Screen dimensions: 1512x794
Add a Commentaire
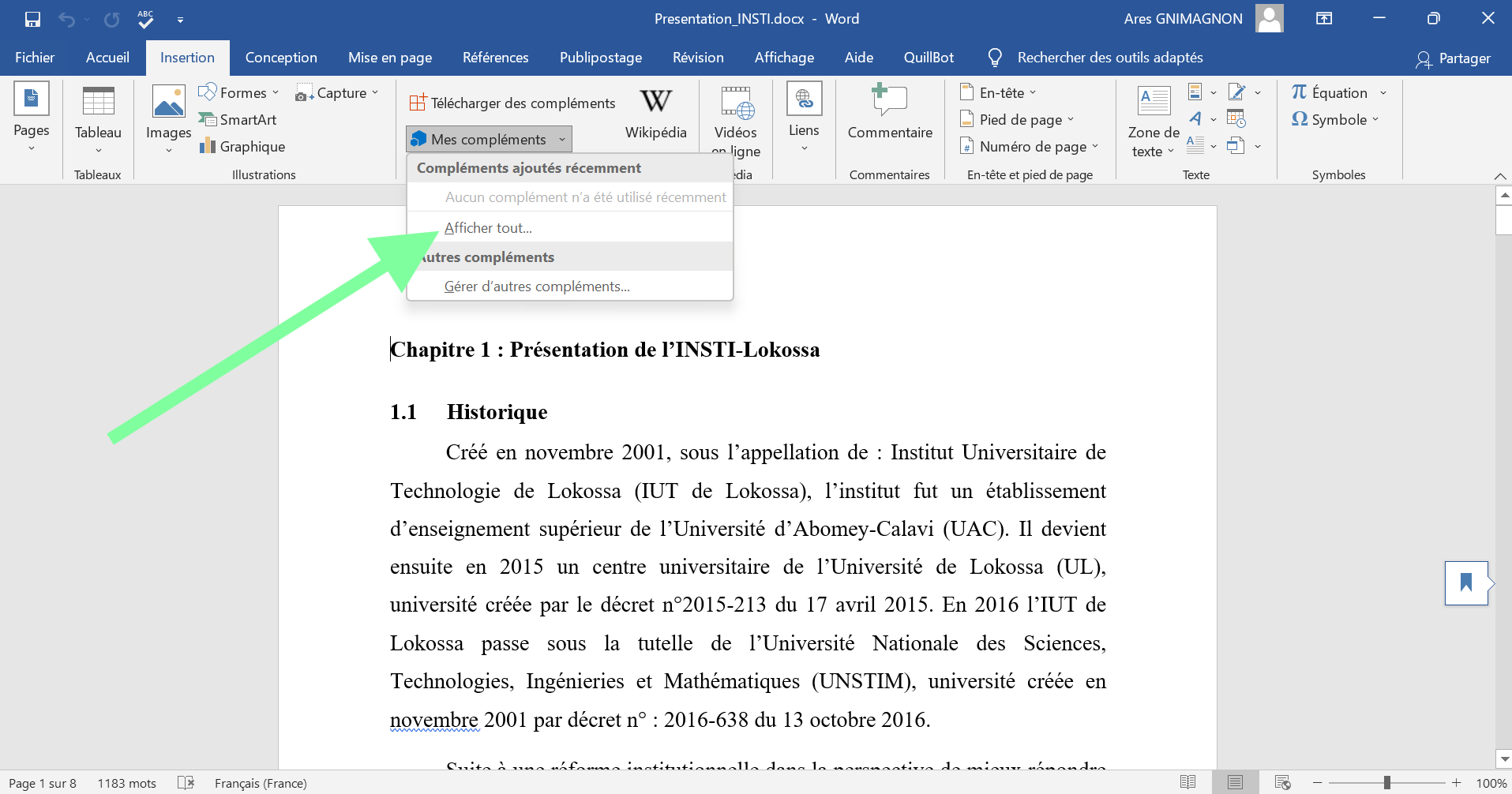pyautogui.click(x=890, y=113)
